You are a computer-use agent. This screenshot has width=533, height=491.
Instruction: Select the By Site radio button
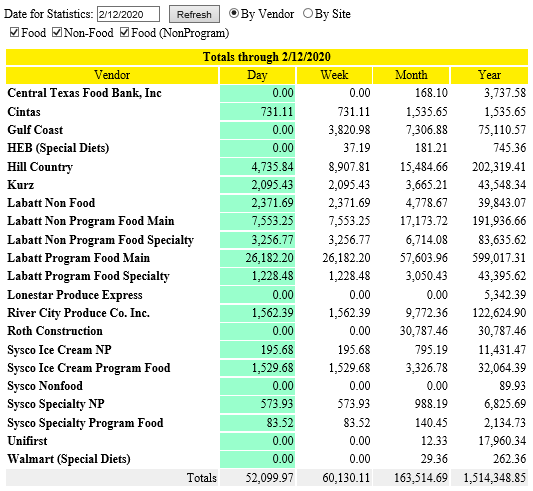click(x=308, y=13)
